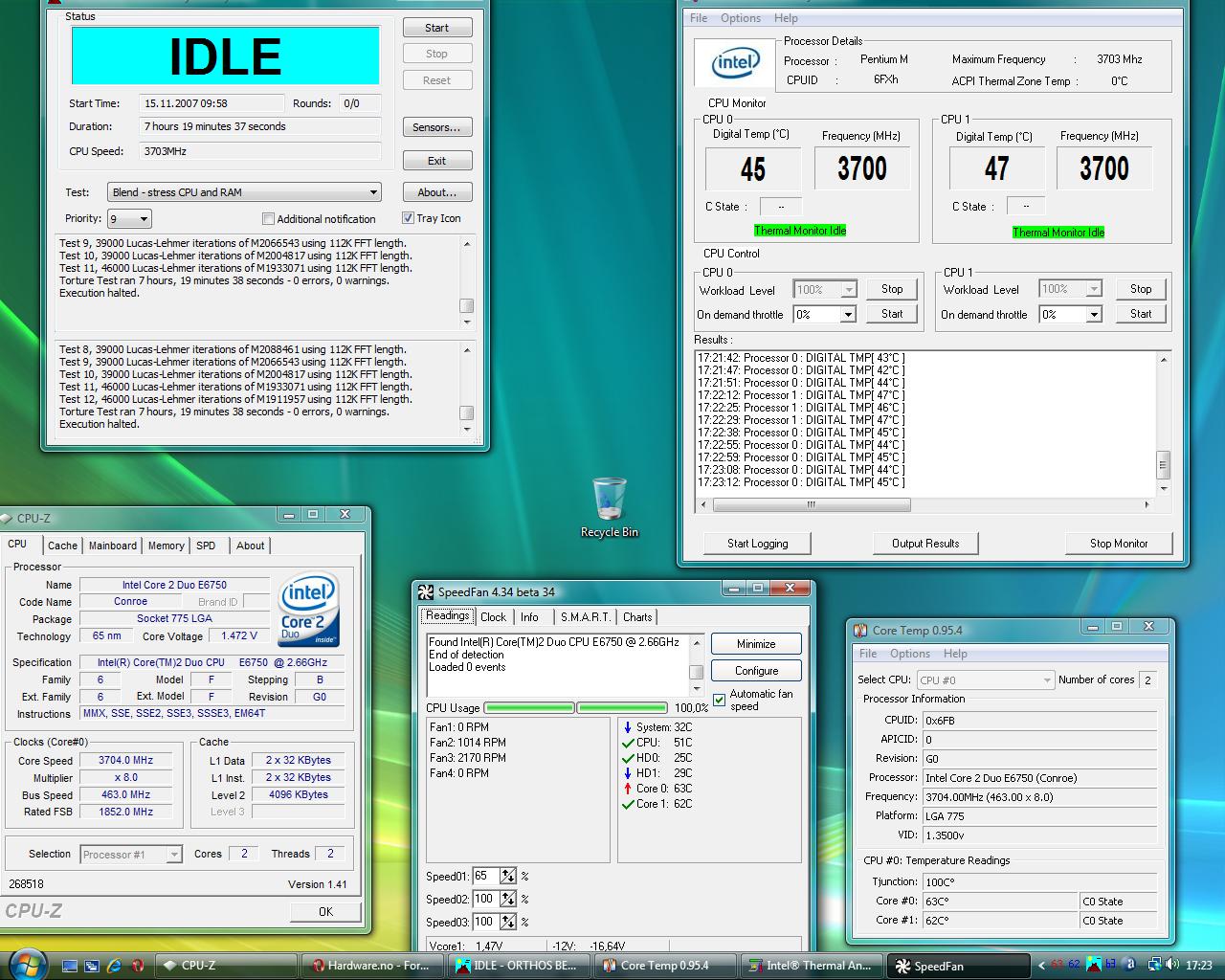Click Switch between windows quick launch icon
1225x980 pixels.
pyautogui.click(x=92, y=966)
